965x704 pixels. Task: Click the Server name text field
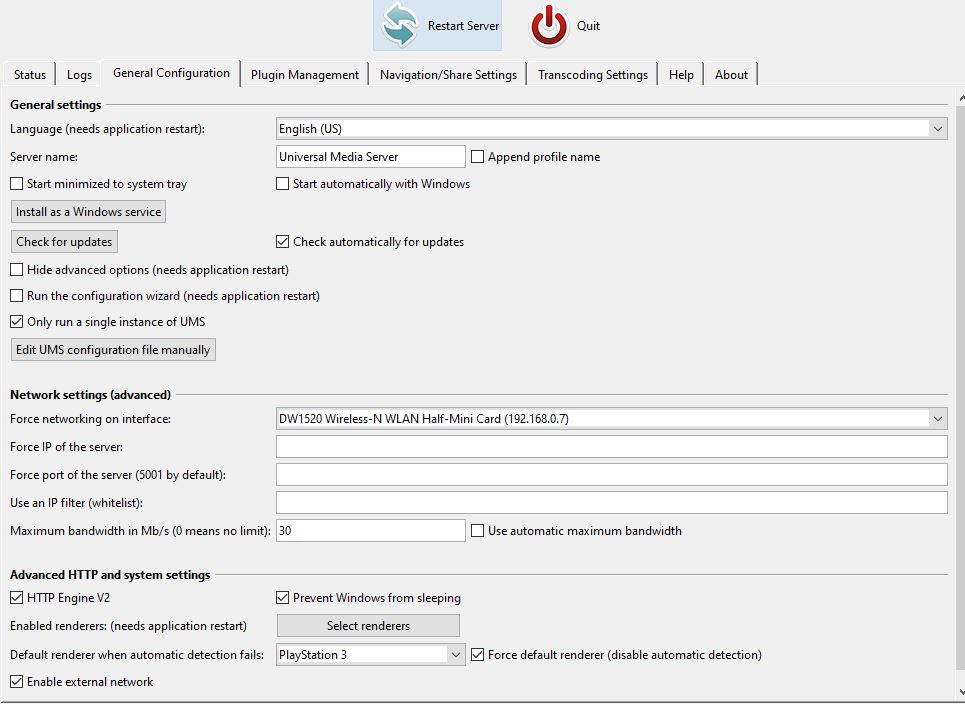[370, 156]
